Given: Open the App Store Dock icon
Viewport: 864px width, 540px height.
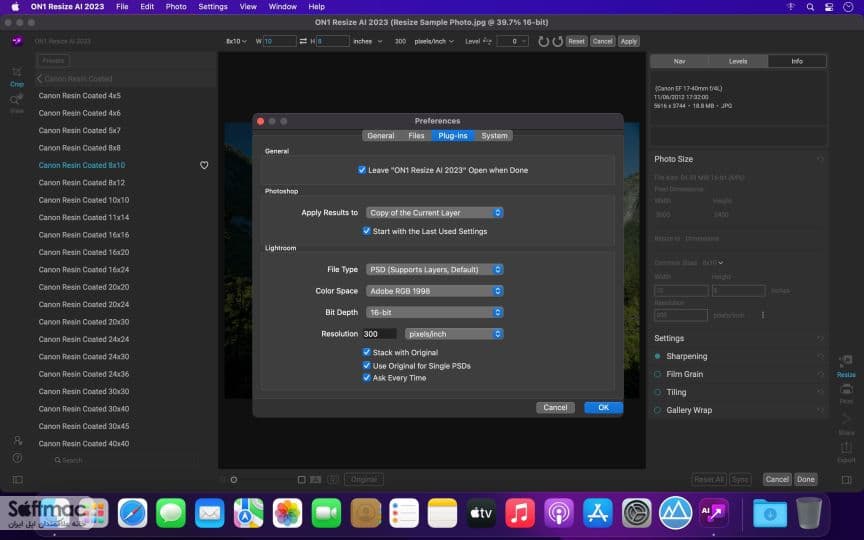Looking at the screenshot, I should [598, 513].
